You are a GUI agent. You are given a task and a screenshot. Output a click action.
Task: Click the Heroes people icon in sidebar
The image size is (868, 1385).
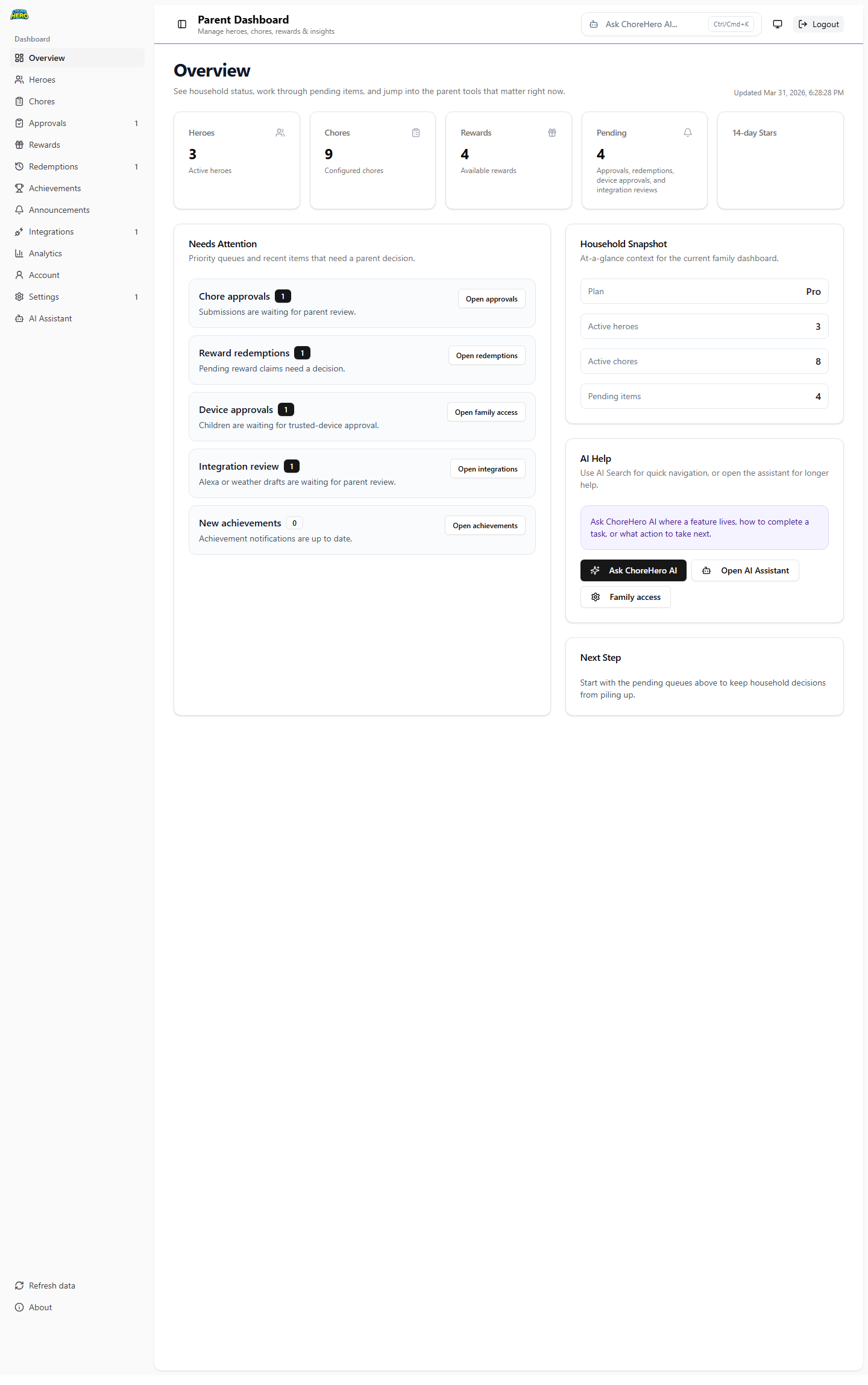[x=19, y=80]
